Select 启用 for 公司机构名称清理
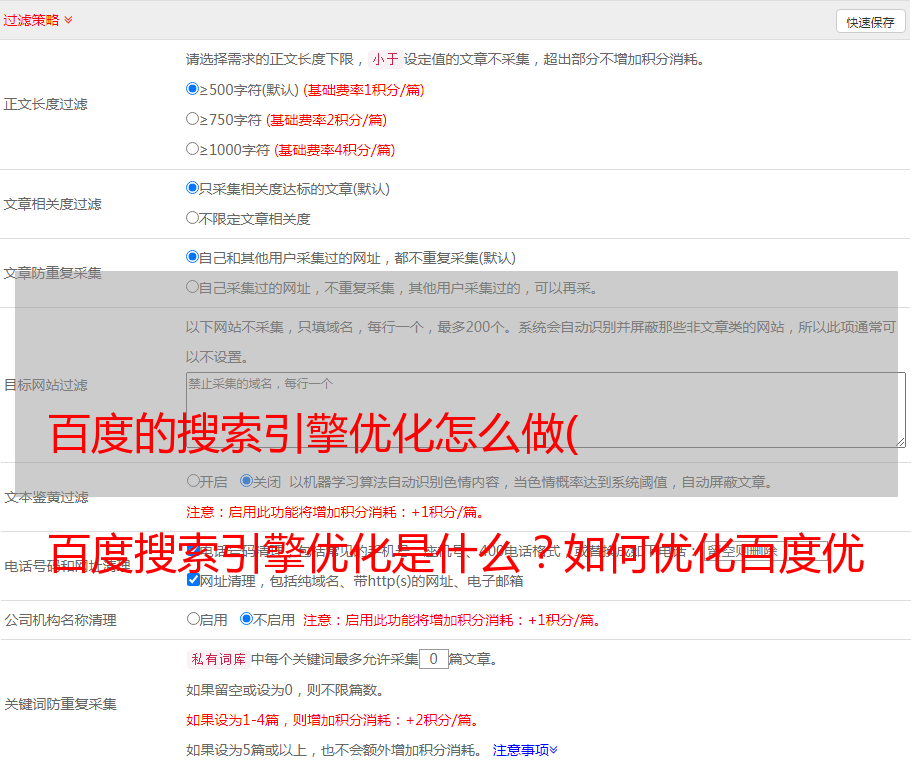Viewport: 912px width, 768px height. point(193,619)
